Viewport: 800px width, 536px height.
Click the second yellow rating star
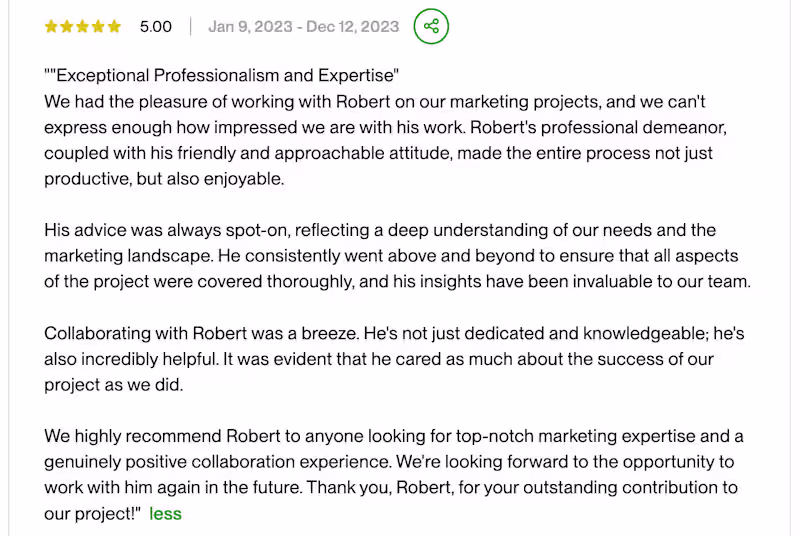coord(67,27)
